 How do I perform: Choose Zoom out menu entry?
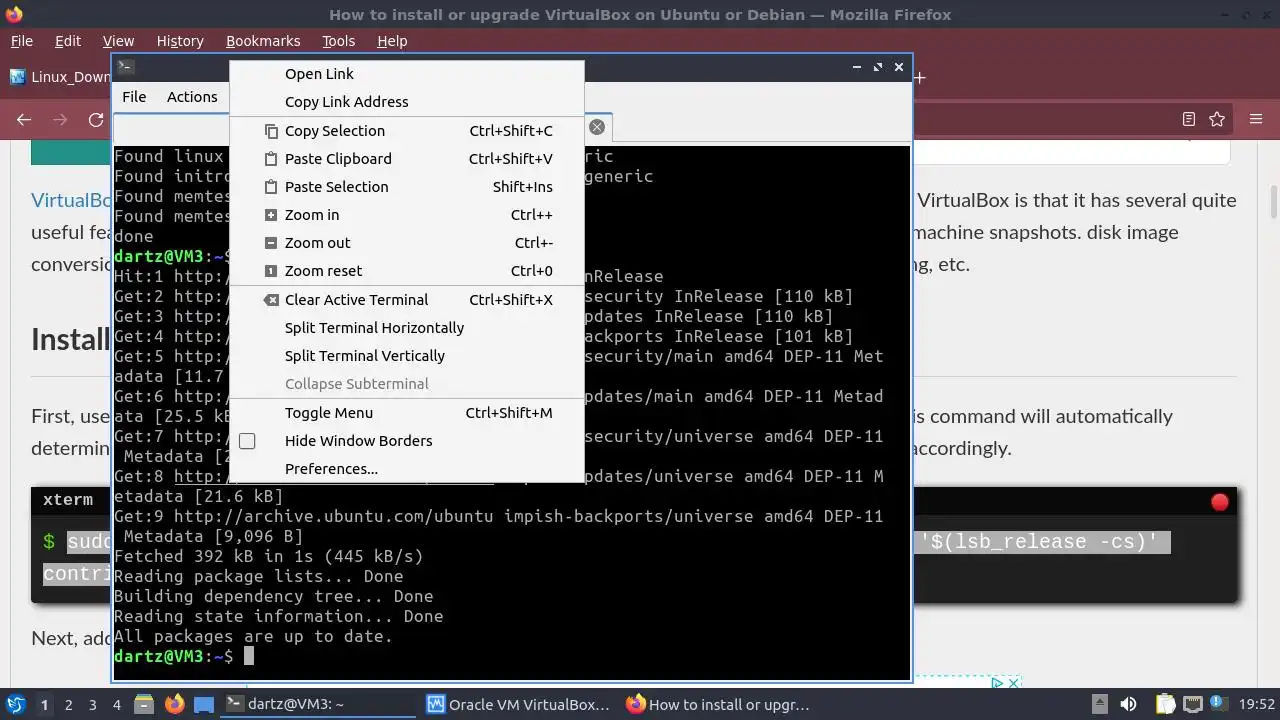click(x=406, y=243)
